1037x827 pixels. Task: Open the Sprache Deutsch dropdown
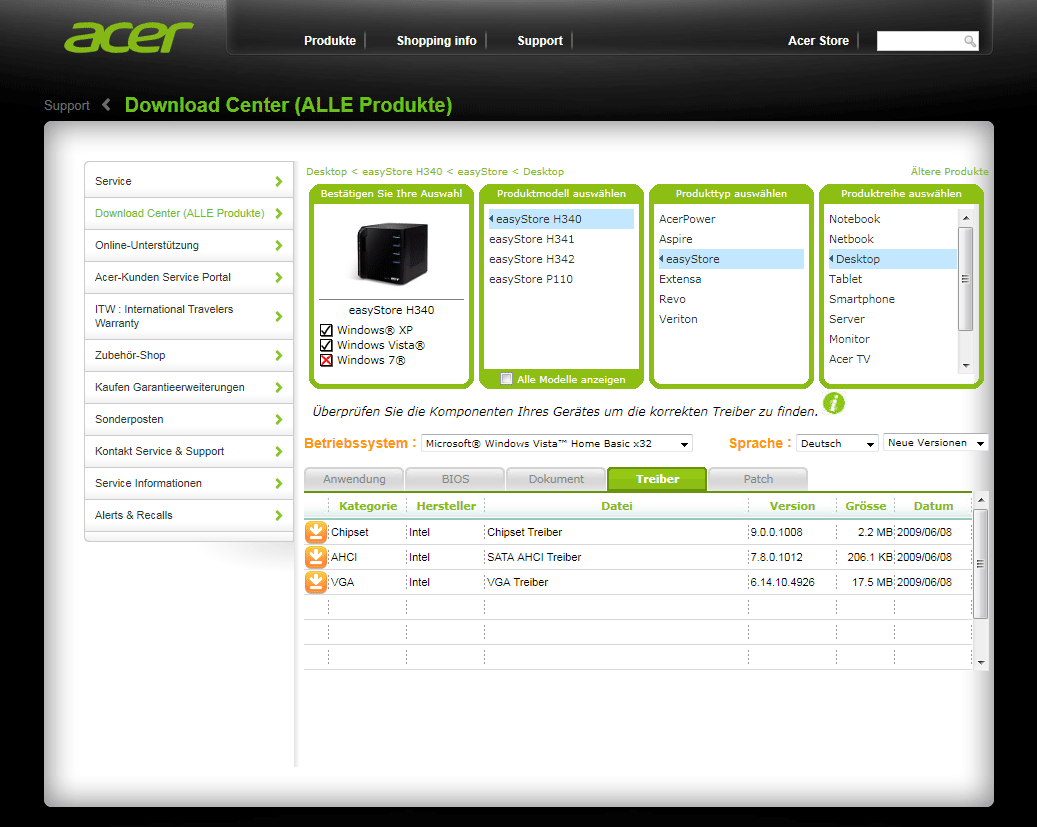(x=837, y=443)
